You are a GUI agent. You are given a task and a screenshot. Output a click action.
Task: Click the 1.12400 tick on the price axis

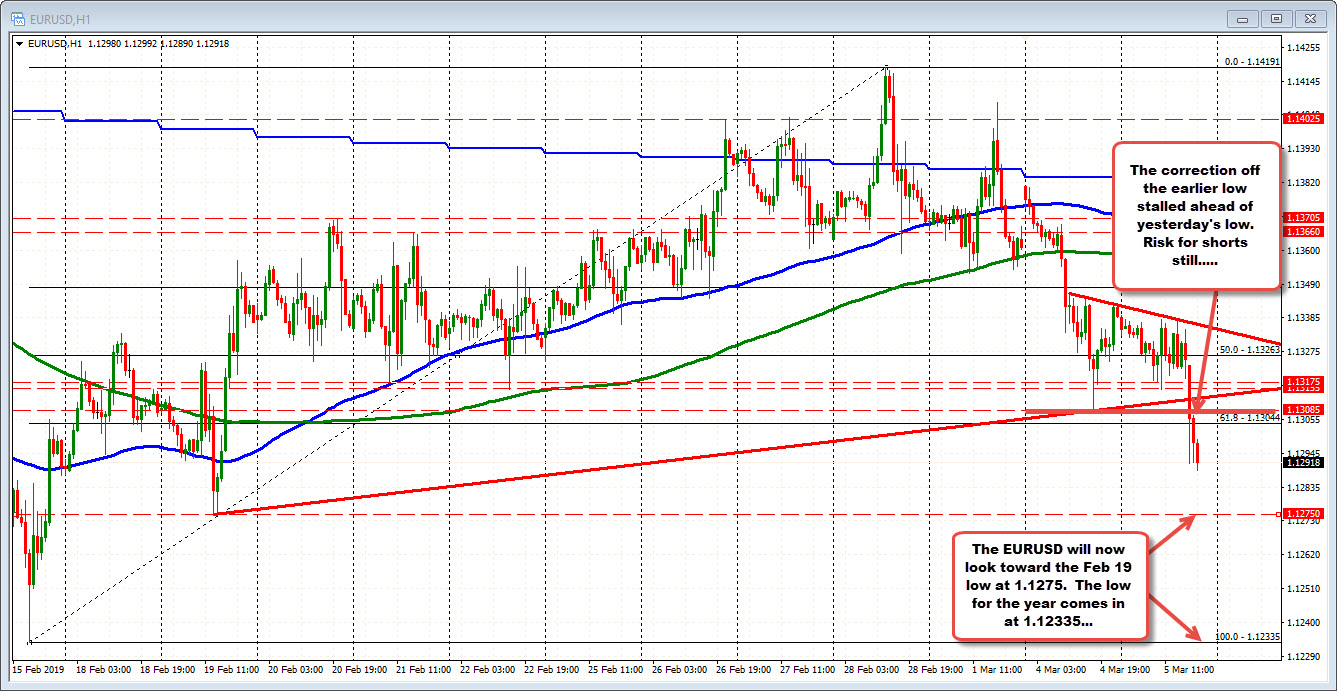tap(1305, 622)
